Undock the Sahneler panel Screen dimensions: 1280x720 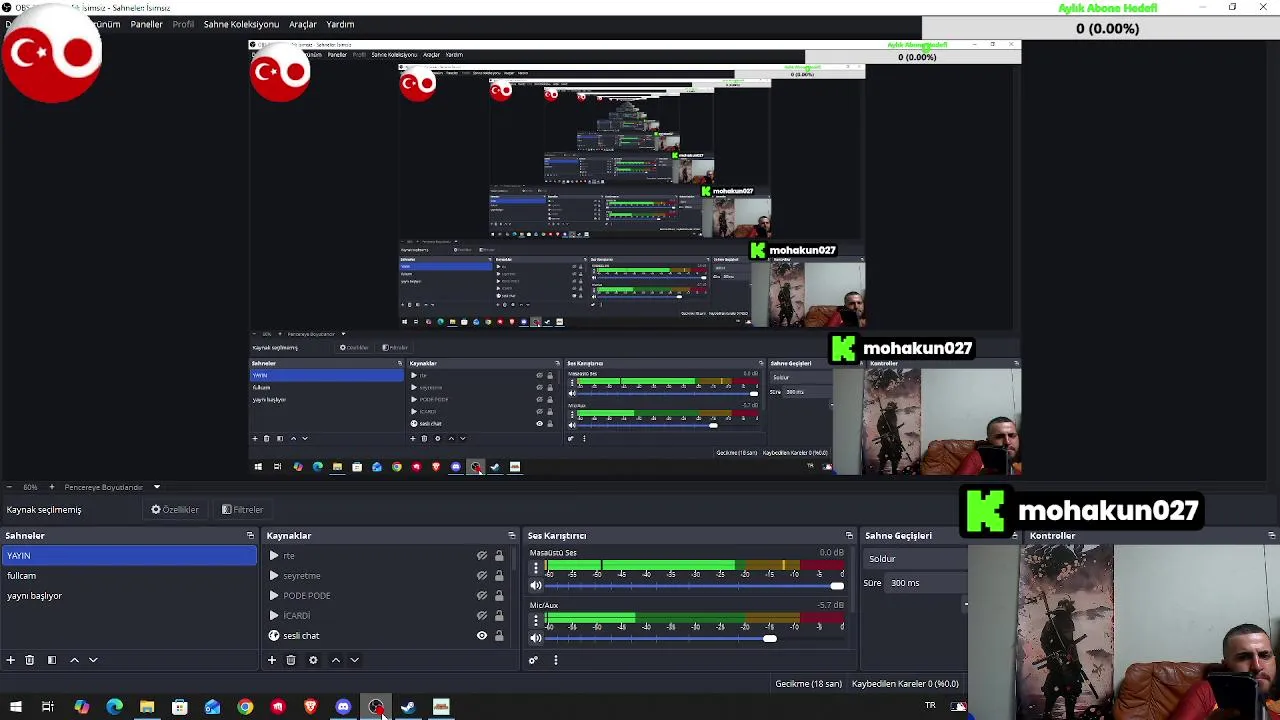point(250,536)
